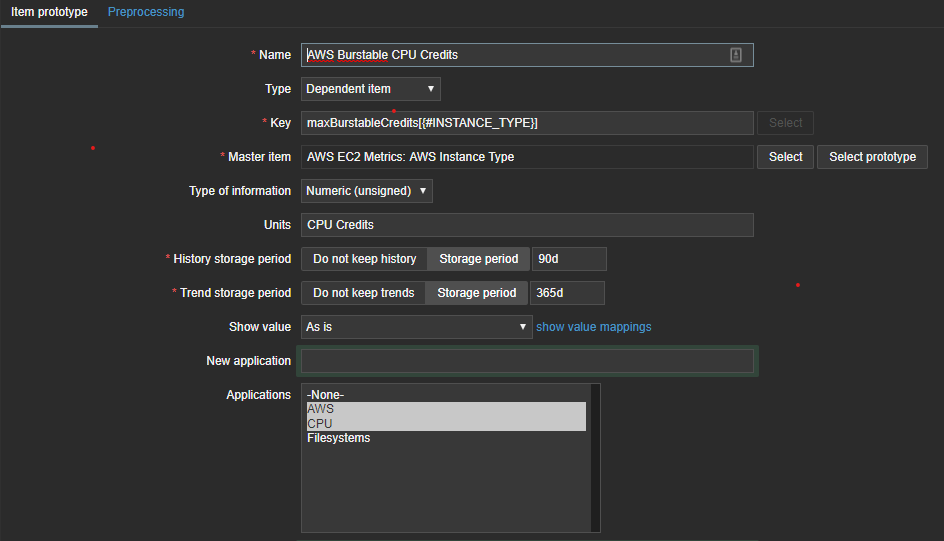Choose Storage period for History storage
The image size is (944, 541).
(x=479, y=259)
